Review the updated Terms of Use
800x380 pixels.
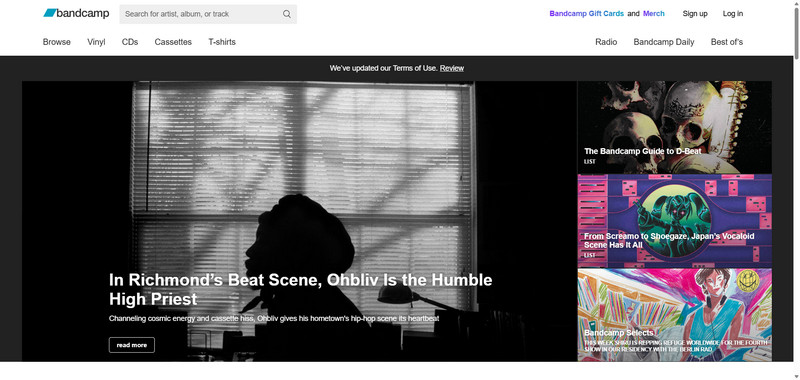coord(452,68)
